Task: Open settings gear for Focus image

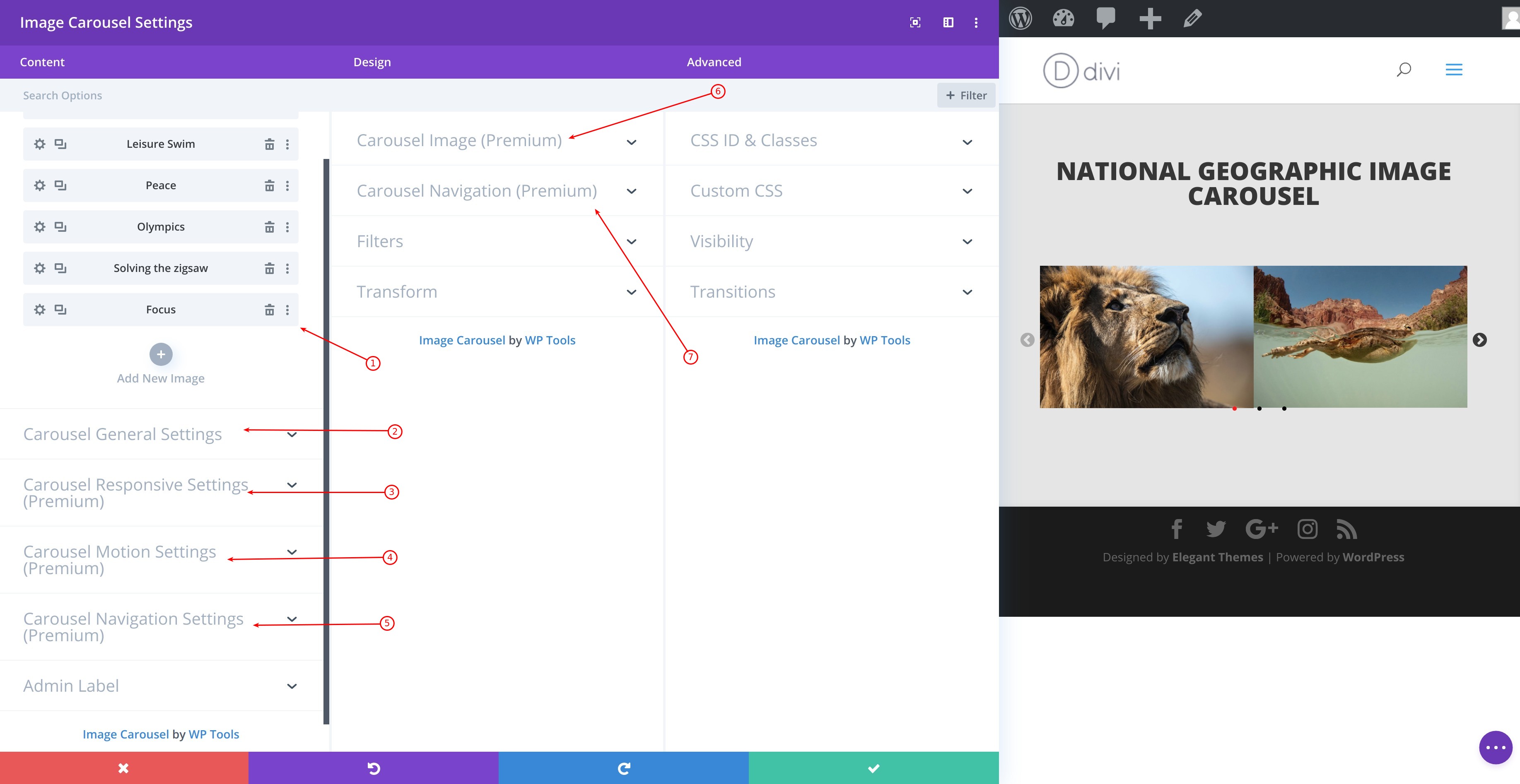Action: (x=39, y=309)
